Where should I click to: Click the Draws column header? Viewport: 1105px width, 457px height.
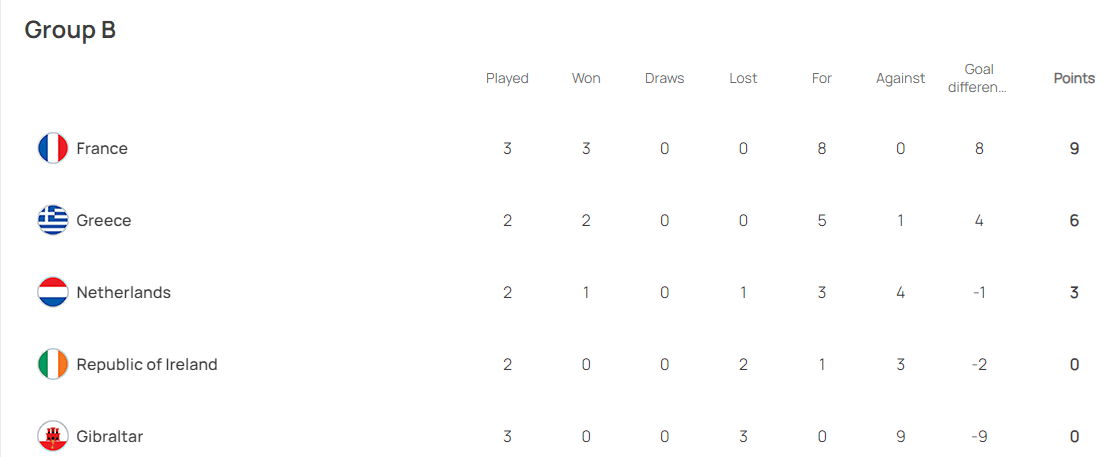(664, 78)
